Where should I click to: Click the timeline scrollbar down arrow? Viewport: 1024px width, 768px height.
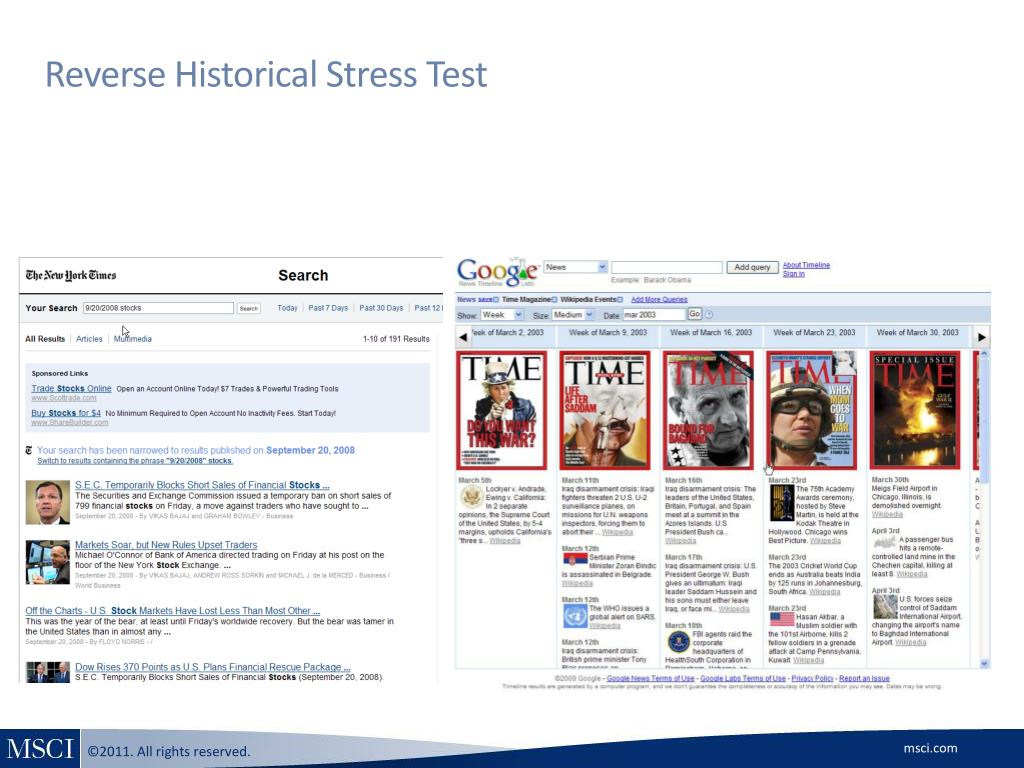(x=985, y=664)
